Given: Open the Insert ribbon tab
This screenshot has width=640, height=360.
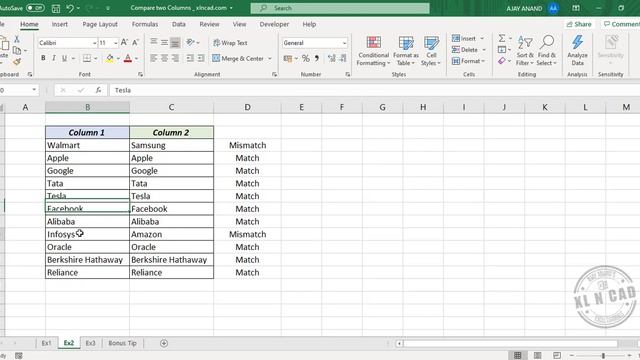Looking at the screenshot, I should pos(60,24).
